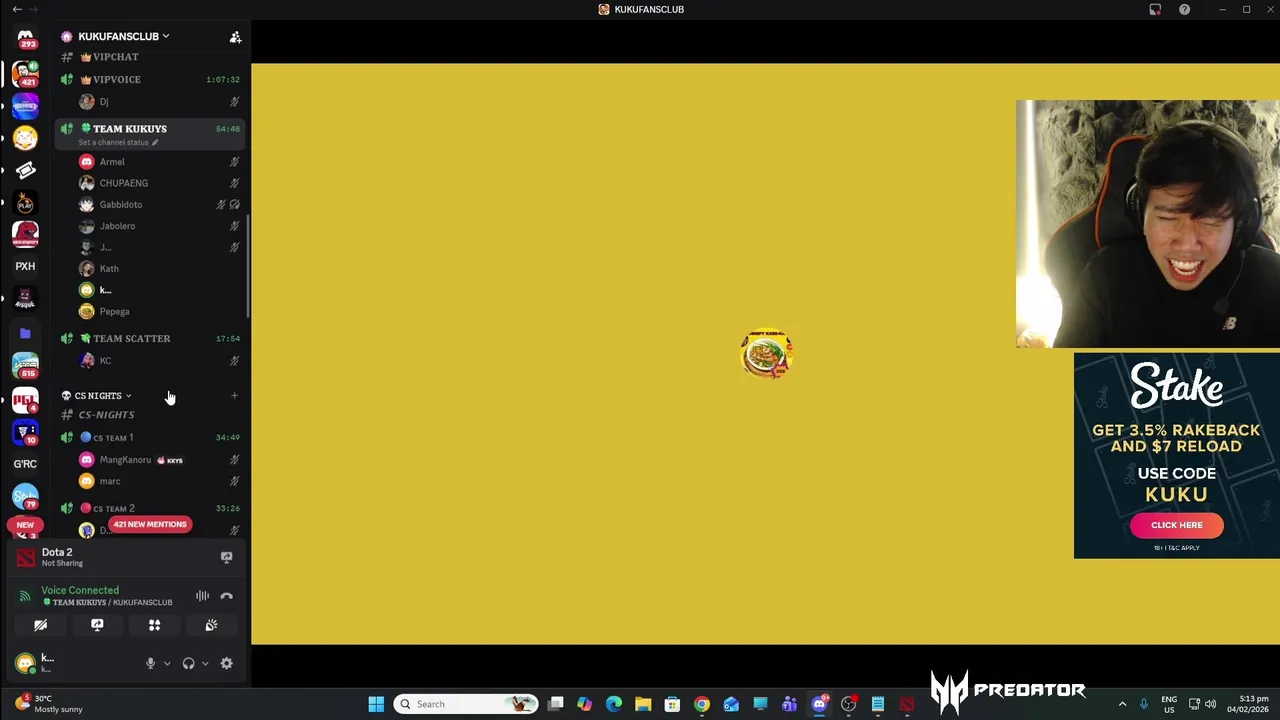Select TEAM KUKUYS voice channel
Screen dimensions: 1280x720
150,134
